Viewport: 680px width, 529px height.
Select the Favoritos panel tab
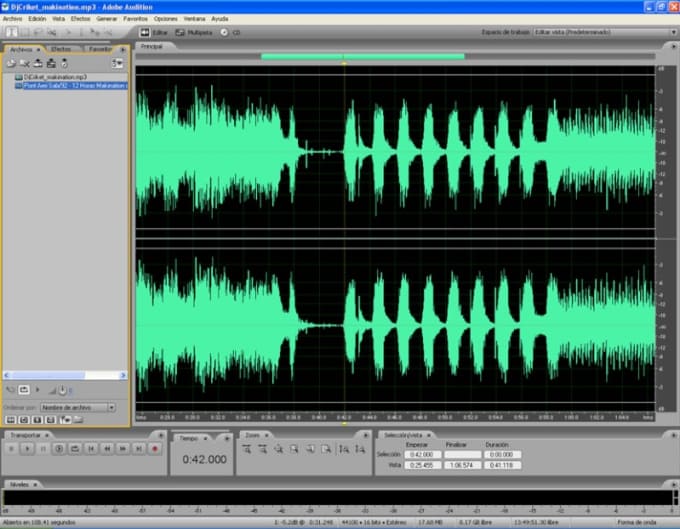[100, 49]
